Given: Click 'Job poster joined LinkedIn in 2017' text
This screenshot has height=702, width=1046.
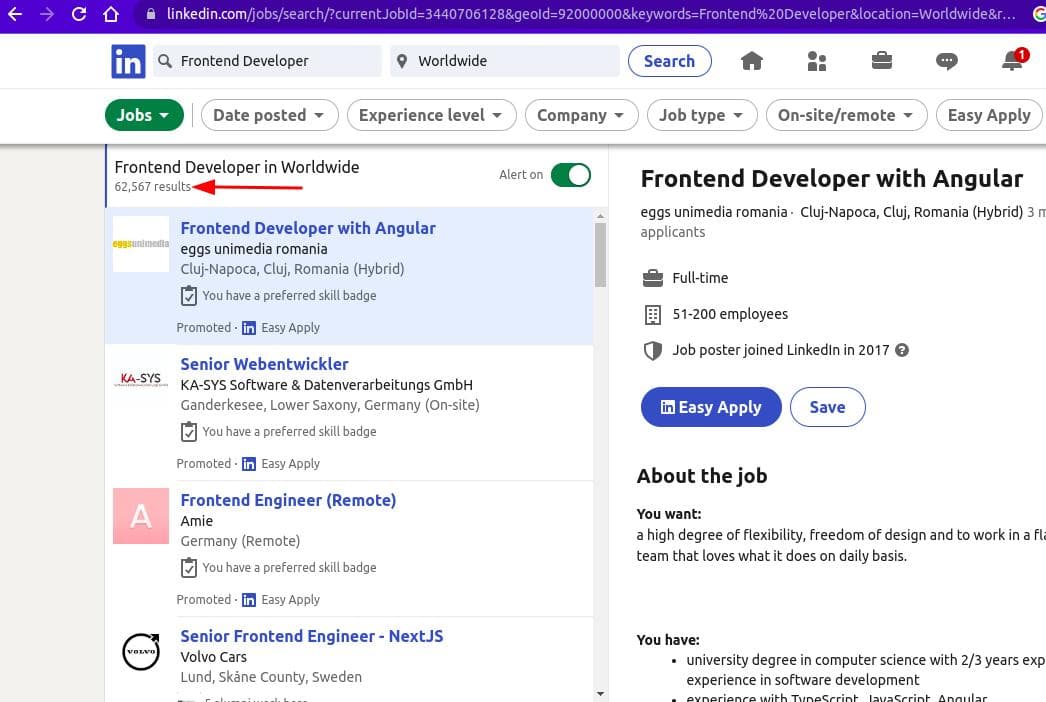Looking at the screenshot, I should tap(780, 350).
